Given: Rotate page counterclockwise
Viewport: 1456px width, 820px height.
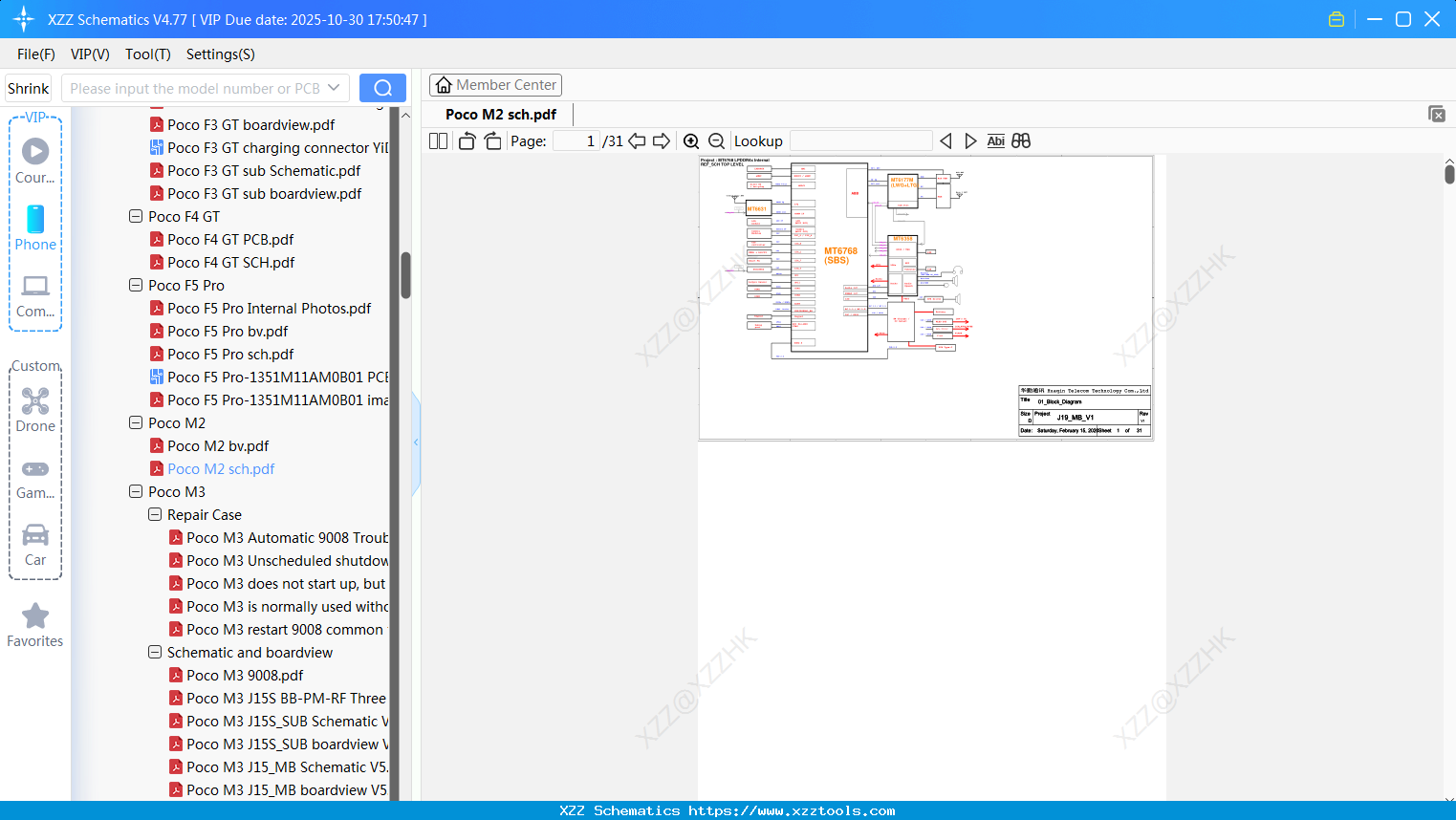Looking at the screenshot, I should (x=467, y=141).
